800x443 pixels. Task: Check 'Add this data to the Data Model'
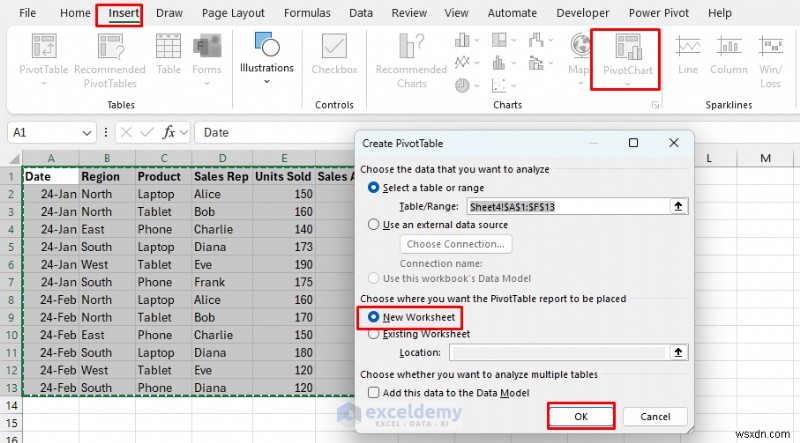pos(373,392)
